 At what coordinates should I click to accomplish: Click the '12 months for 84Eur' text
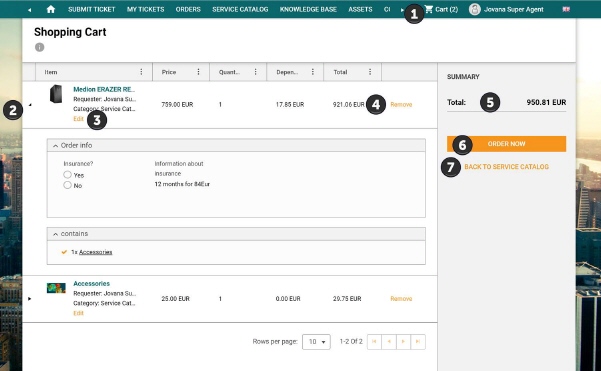pyautogui.click(x=182, y=184)
